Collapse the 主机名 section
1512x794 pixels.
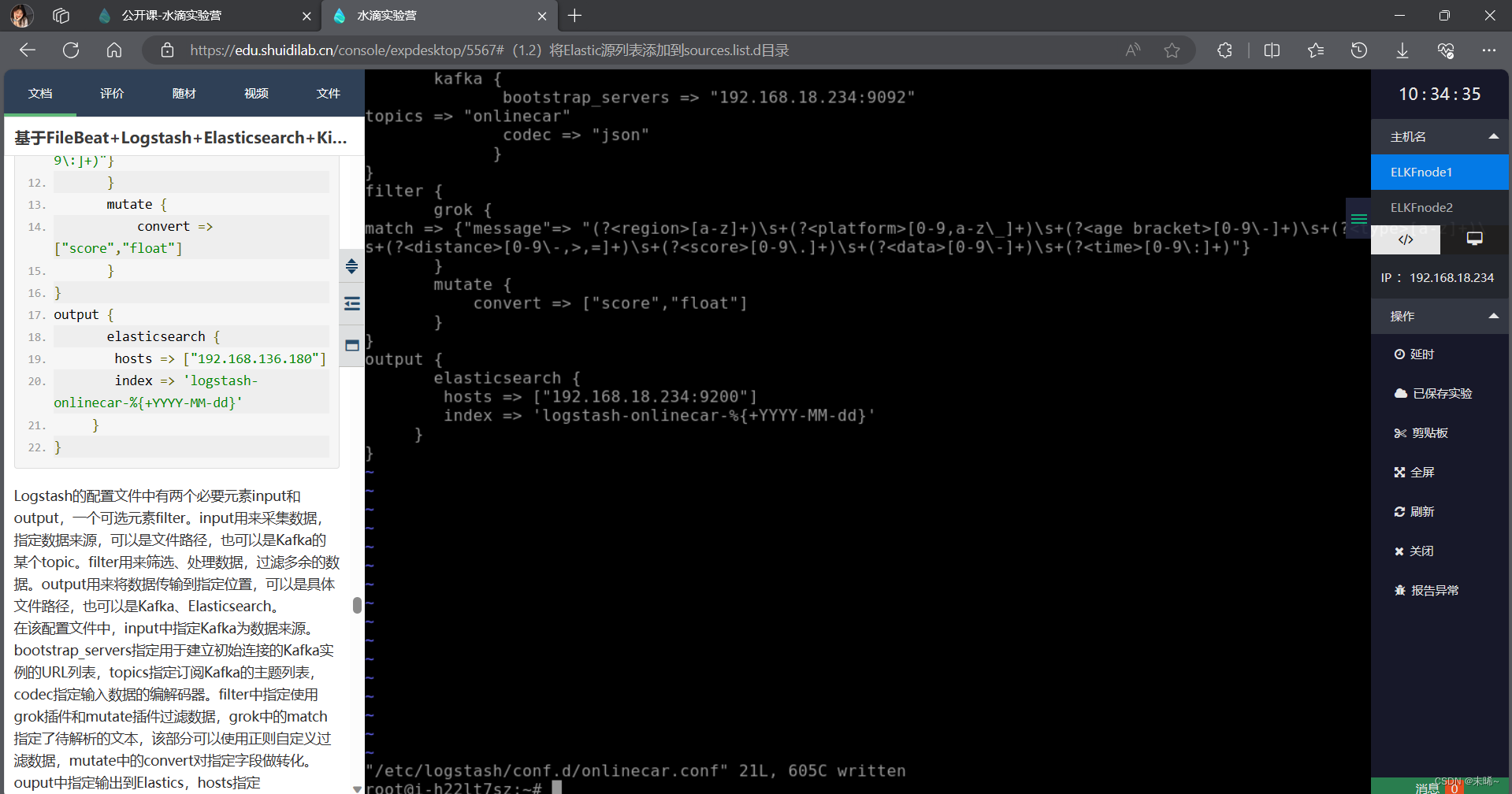pyautogui.click(x=1440, y=137)
